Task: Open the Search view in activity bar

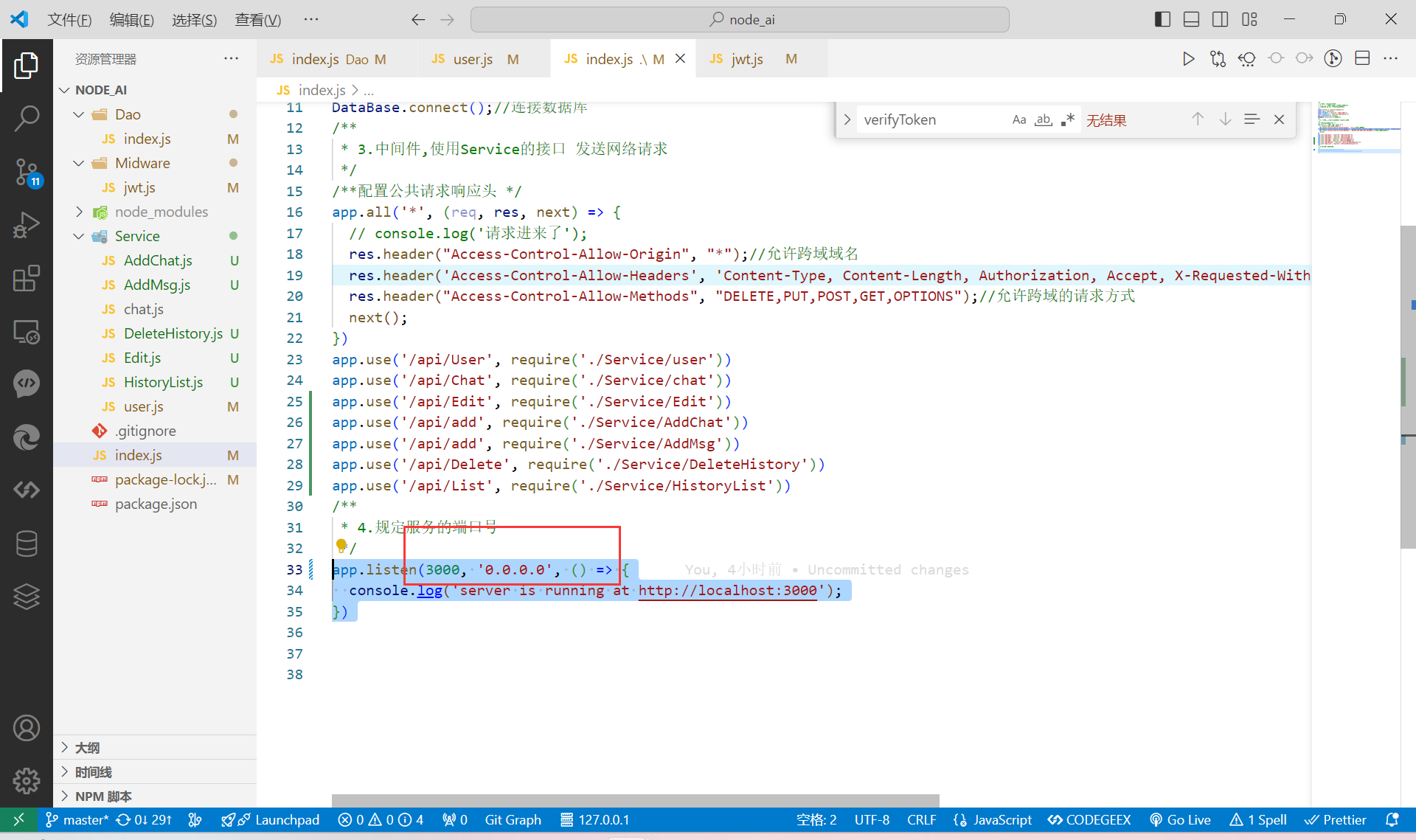Action: (27, 118)
